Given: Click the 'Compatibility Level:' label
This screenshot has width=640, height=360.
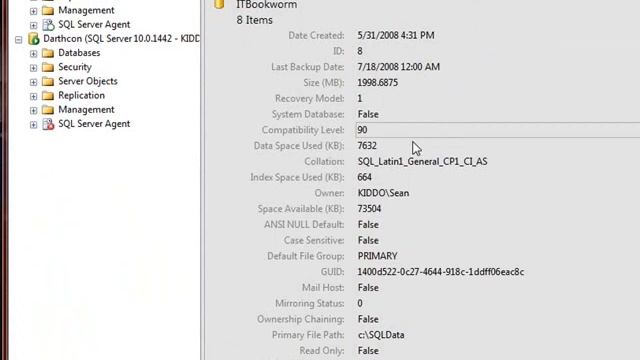Looking at the screenshot, I should pyautogui.click(x=303, y=130).
